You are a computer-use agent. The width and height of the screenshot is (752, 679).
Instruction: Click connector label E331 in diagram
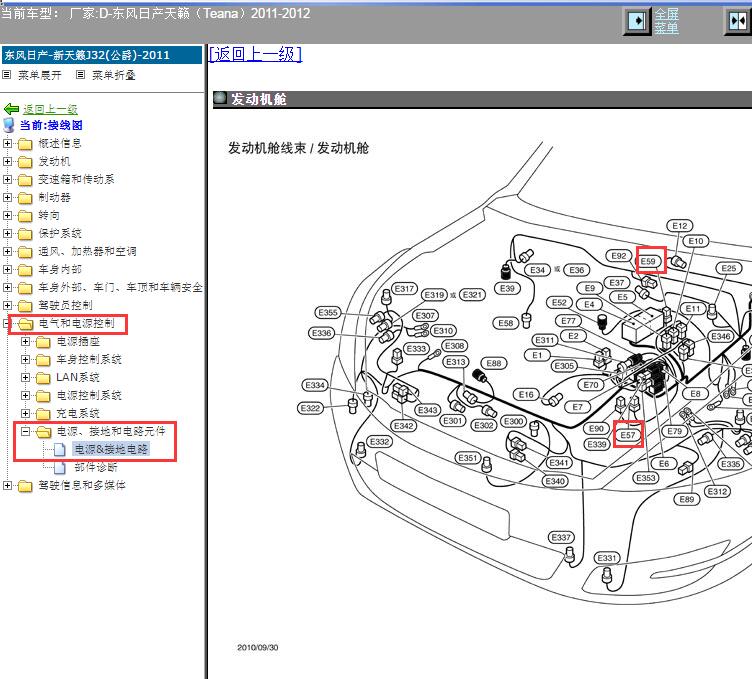607,558
